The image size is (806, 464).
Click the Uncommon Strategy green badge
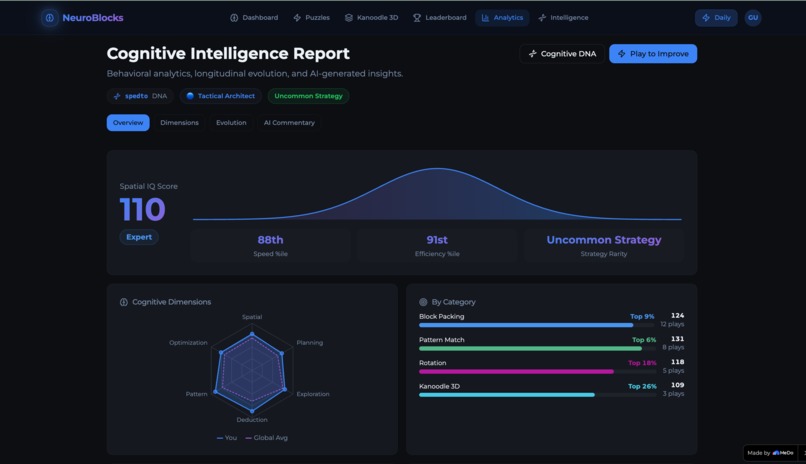(308, 96)
